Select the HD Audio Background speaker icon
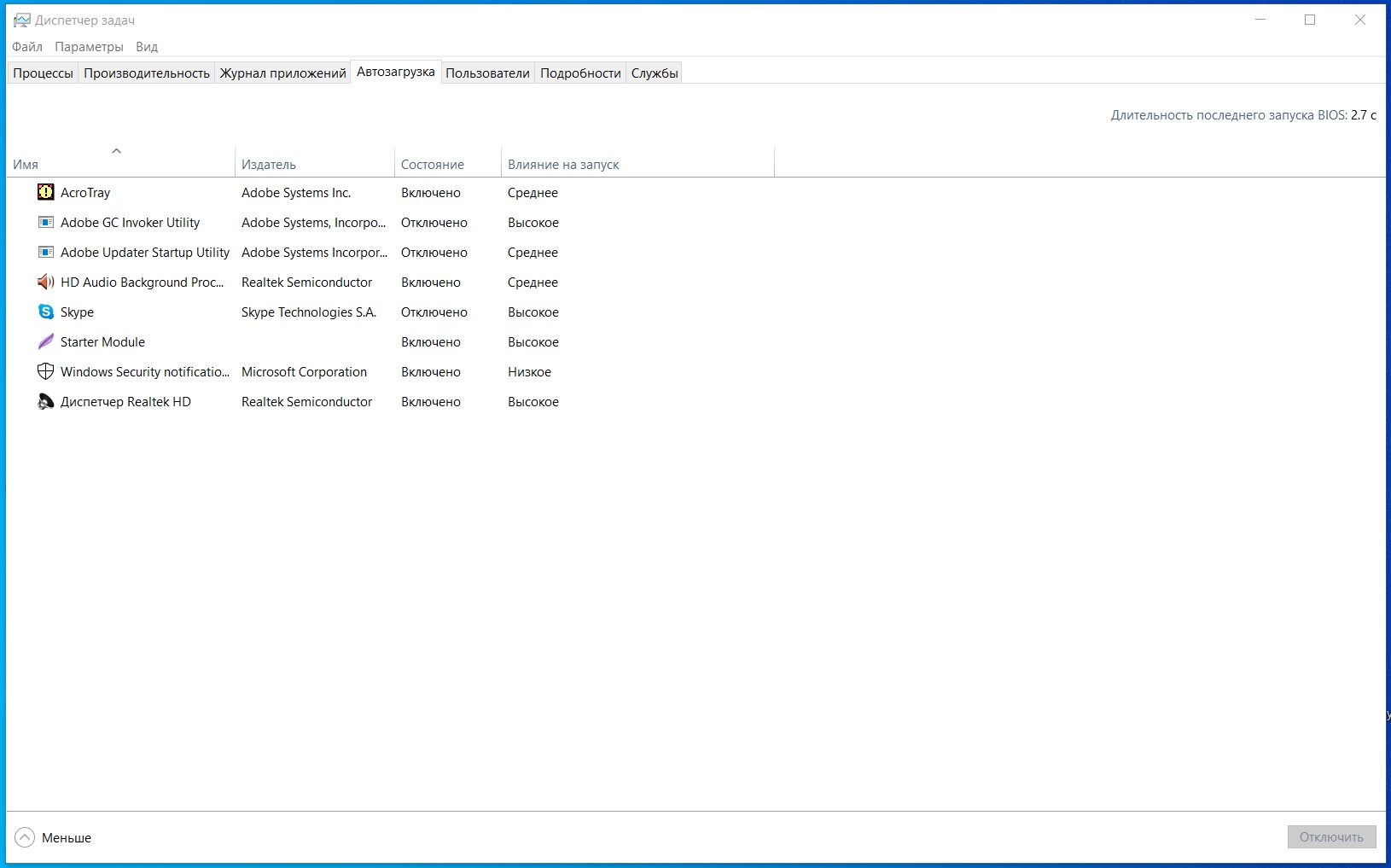Viewport: 1391px width, 868px height. pos(46,282)
